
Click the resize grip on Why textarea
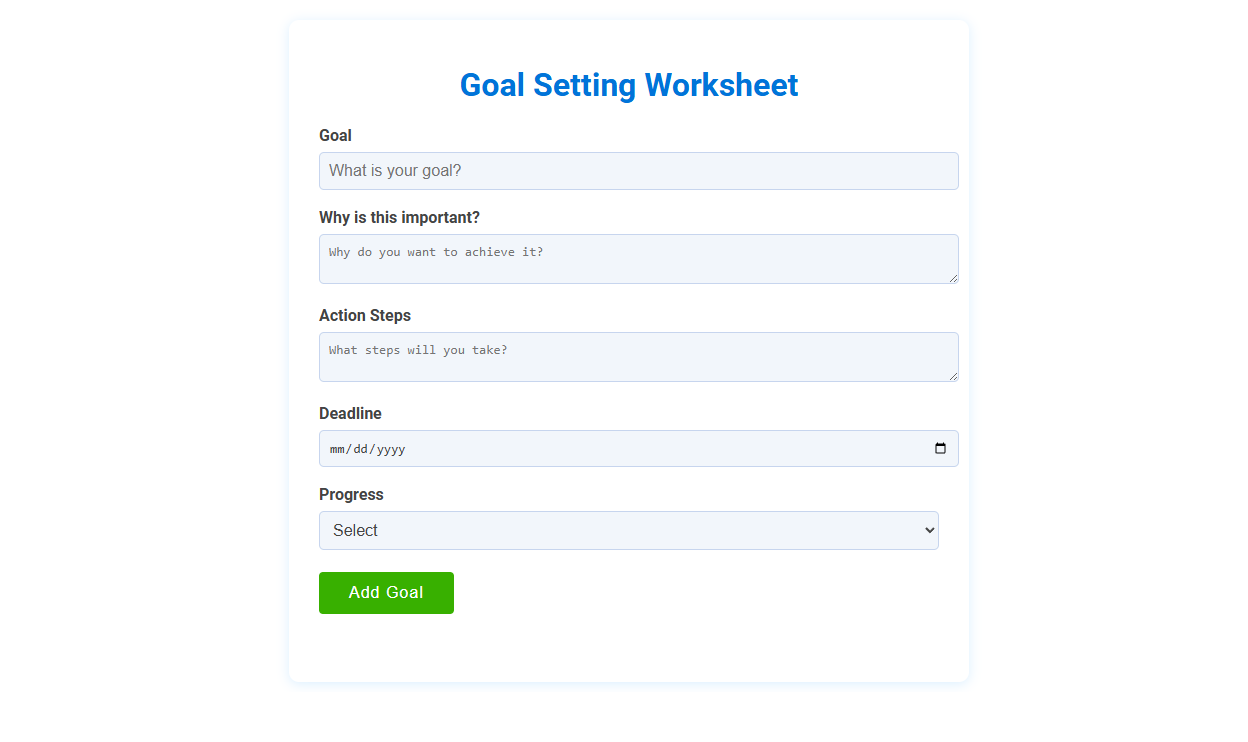[x=954, y=280]
